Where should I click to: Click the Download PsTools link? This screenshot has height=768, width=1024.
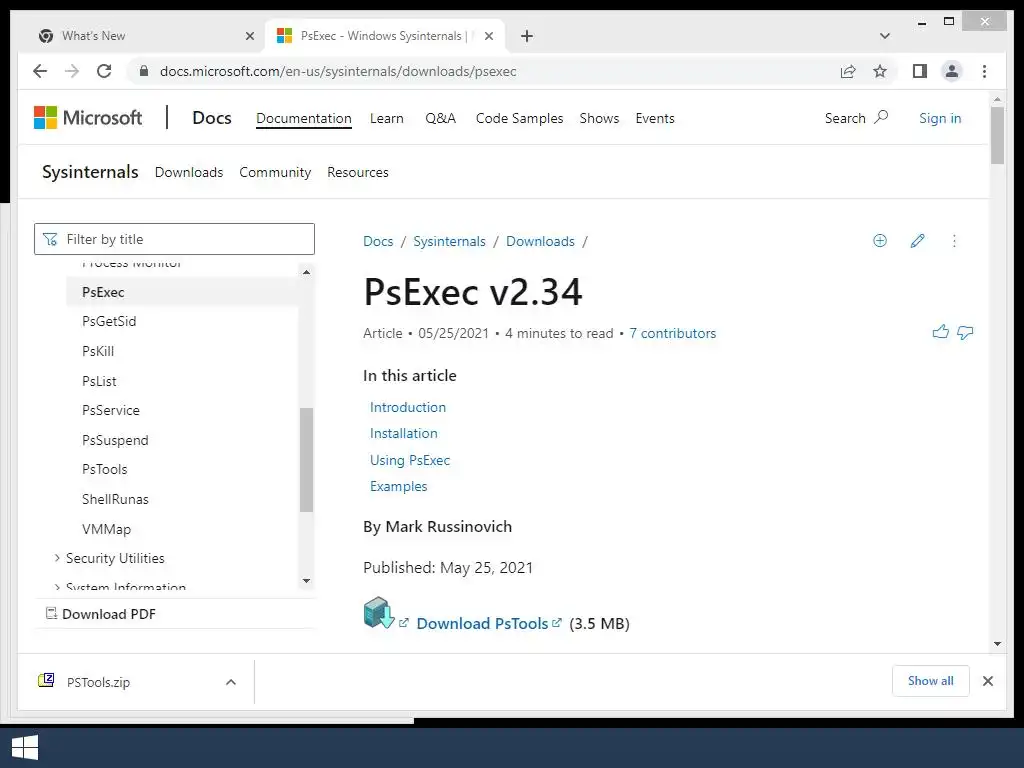[x=482, y=624]
